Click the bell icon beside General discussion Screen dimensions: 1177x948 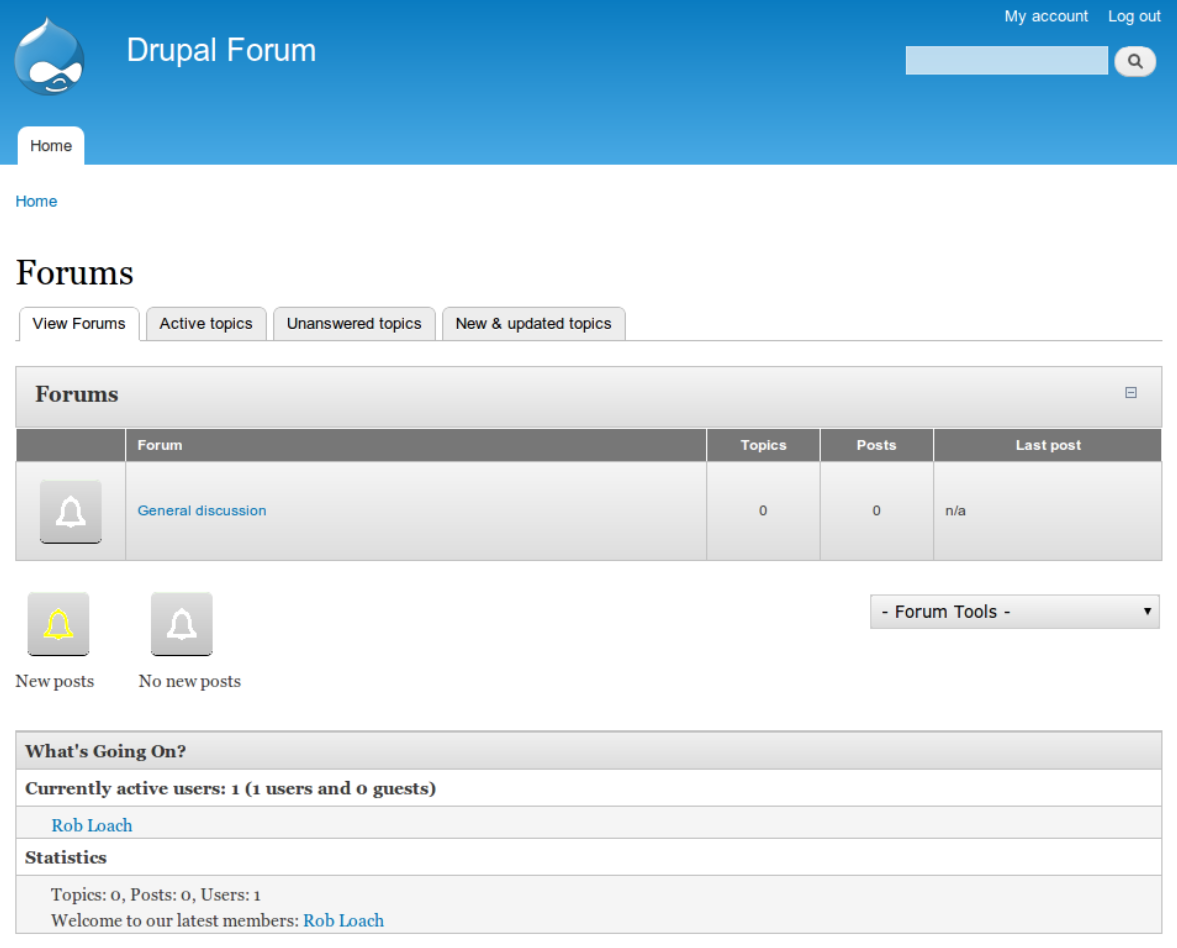[x=70, y=511]
